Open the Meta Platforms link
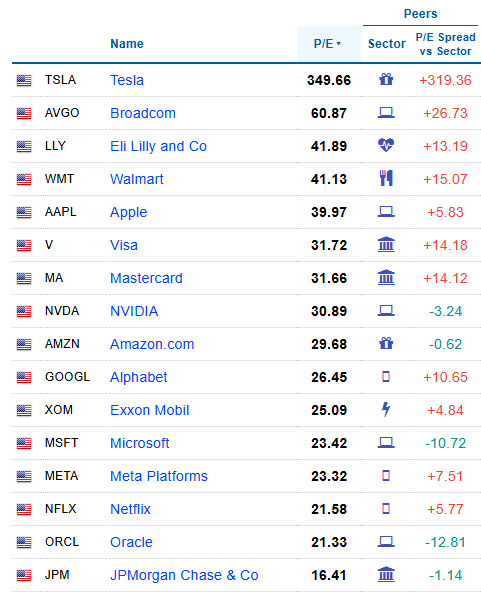Screen dimensions: 481x596 coord(159,476)
